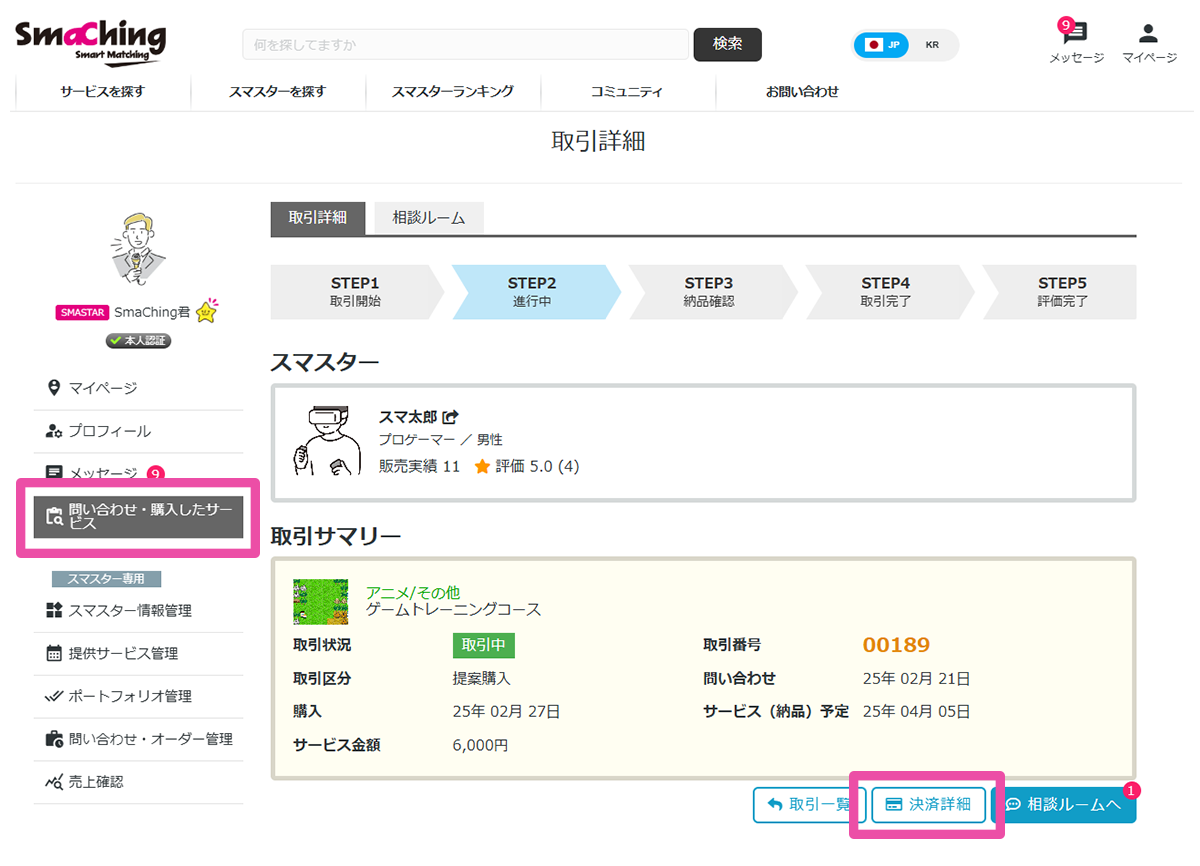The width and height of the screenshot is (1200, 866).
Task: Click the game service thumbnail image
Action: click(x=320, y=601)
